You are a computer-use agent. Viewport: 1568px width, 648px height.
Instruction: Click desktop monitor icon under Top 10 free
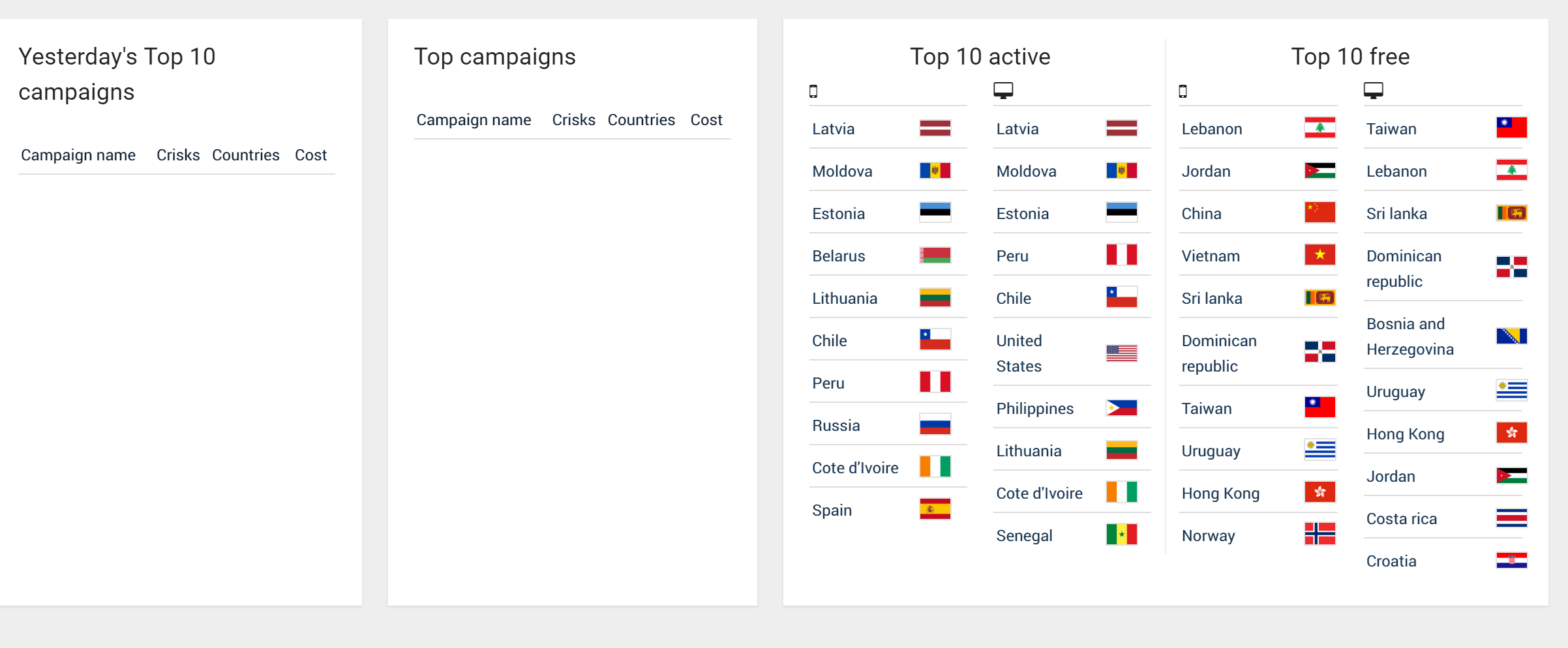click(1373, 91)
